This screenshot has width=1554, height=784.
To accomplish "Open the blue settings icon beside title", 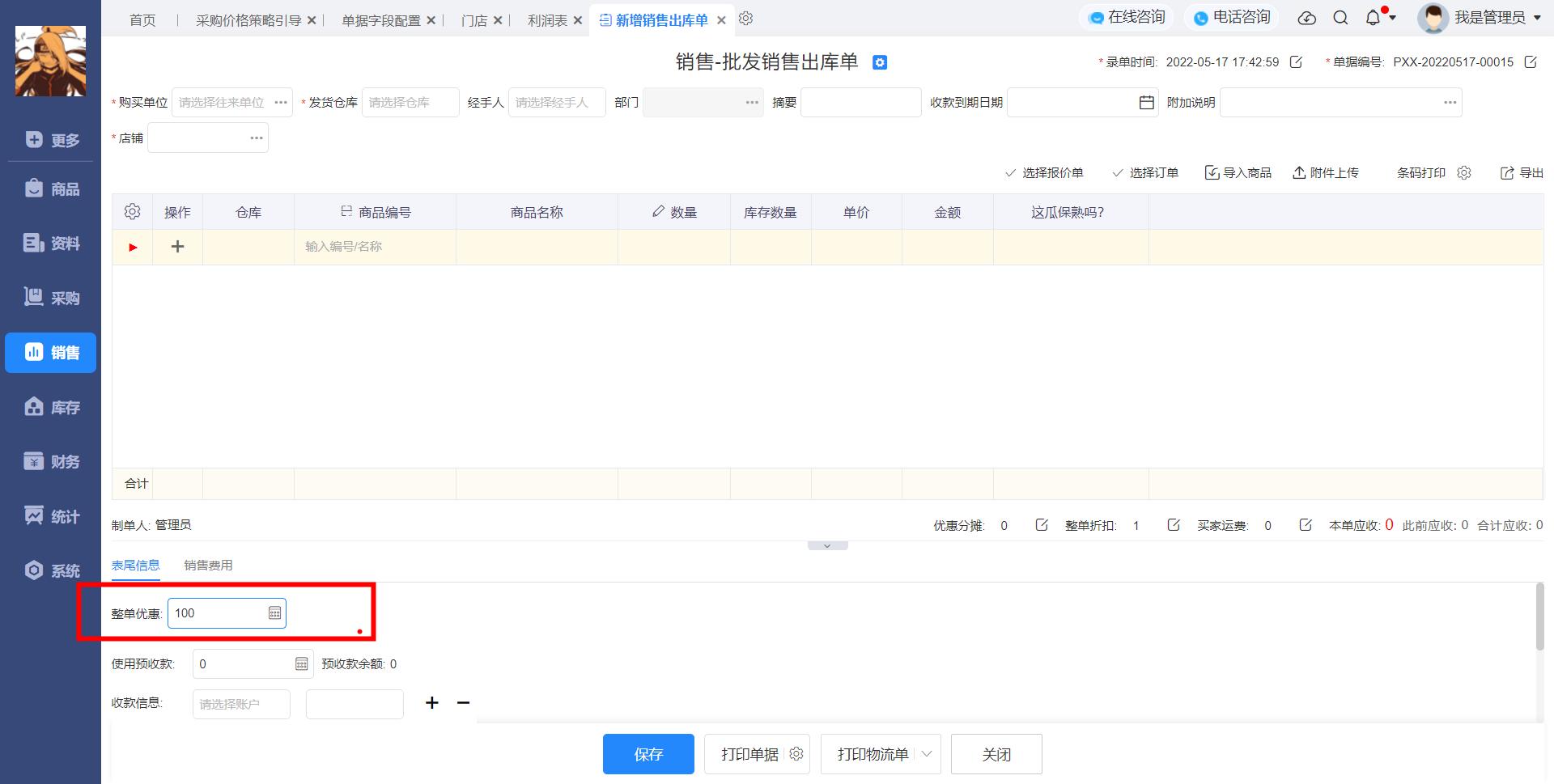I will (x=880, y=62).
